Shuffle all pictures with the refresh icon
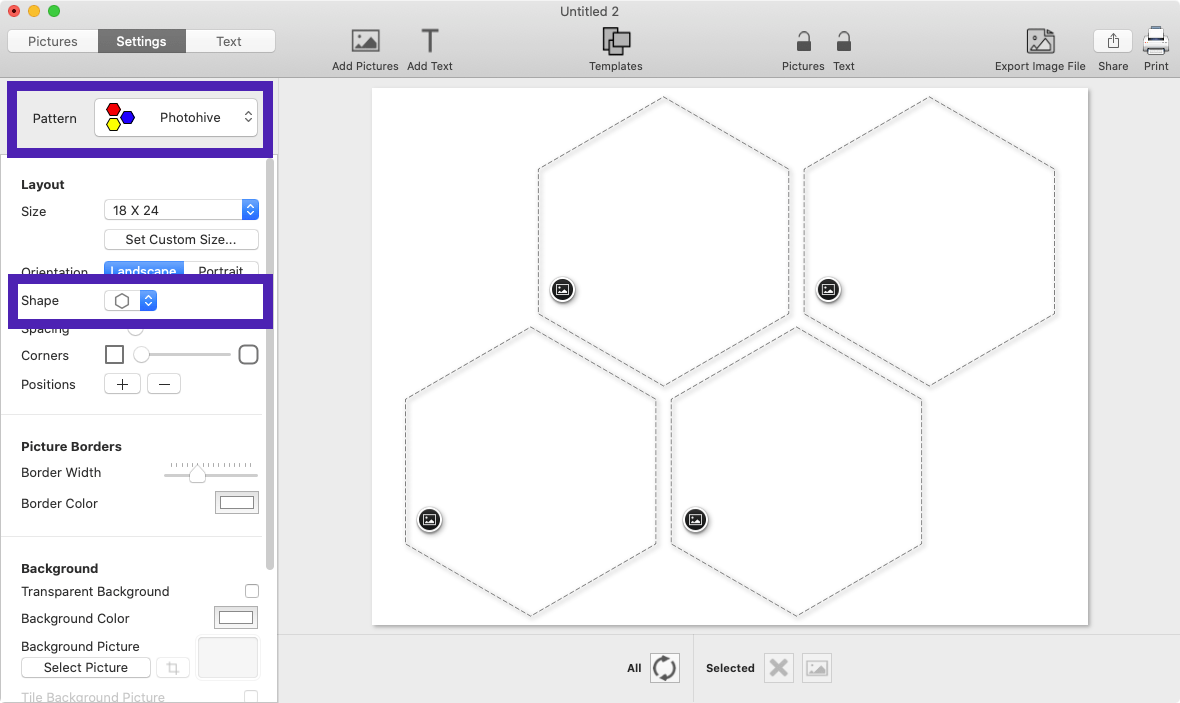Viewport: 1180px width, 703px height. pyautogui.click(x=665, y=668)
